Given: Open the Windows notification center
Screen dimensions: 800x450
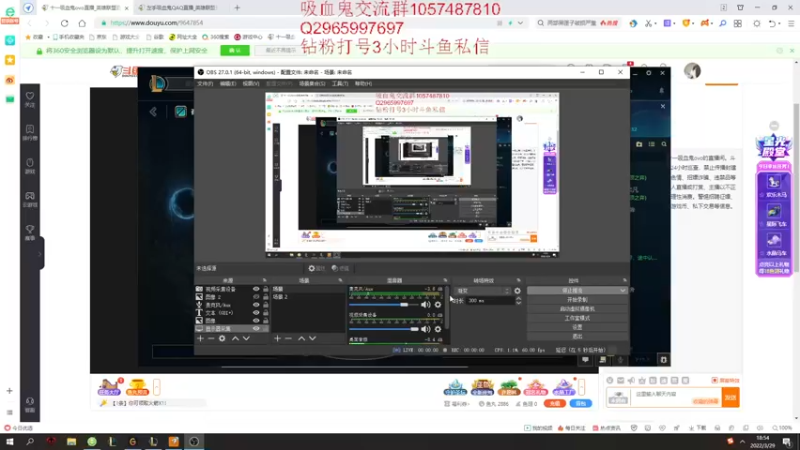Looking at the screenshot, I should coord(787,441).
